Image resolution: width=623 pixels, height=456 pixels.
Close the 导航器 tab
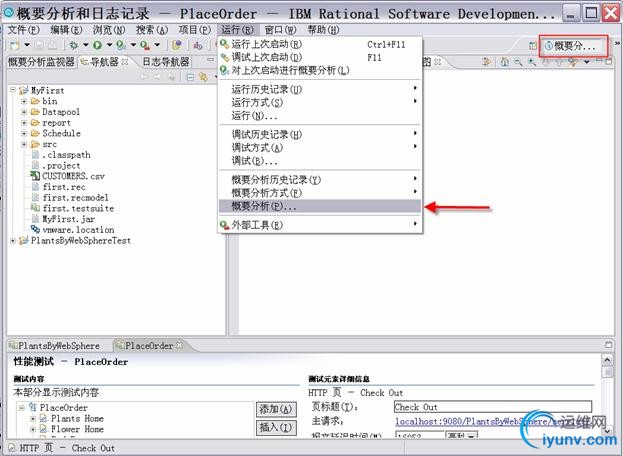pyautogui.click(x=125, y=62)
